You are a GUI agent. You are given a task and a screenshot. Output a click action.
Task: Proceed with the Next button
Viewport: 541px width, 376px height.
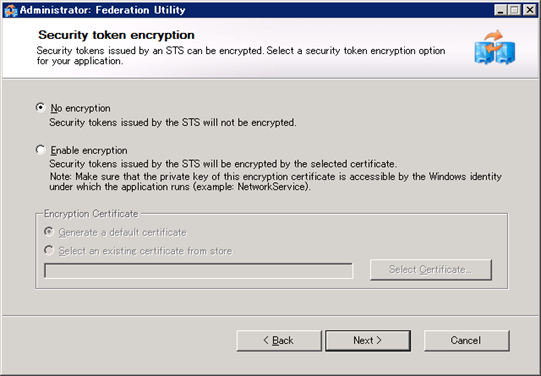point(368,341)
